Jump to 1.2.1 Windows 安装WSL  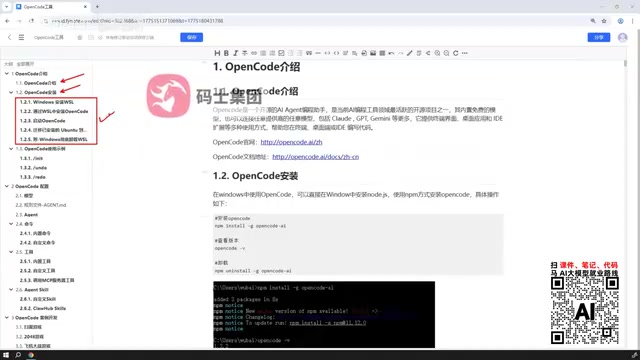coord(47,102)
